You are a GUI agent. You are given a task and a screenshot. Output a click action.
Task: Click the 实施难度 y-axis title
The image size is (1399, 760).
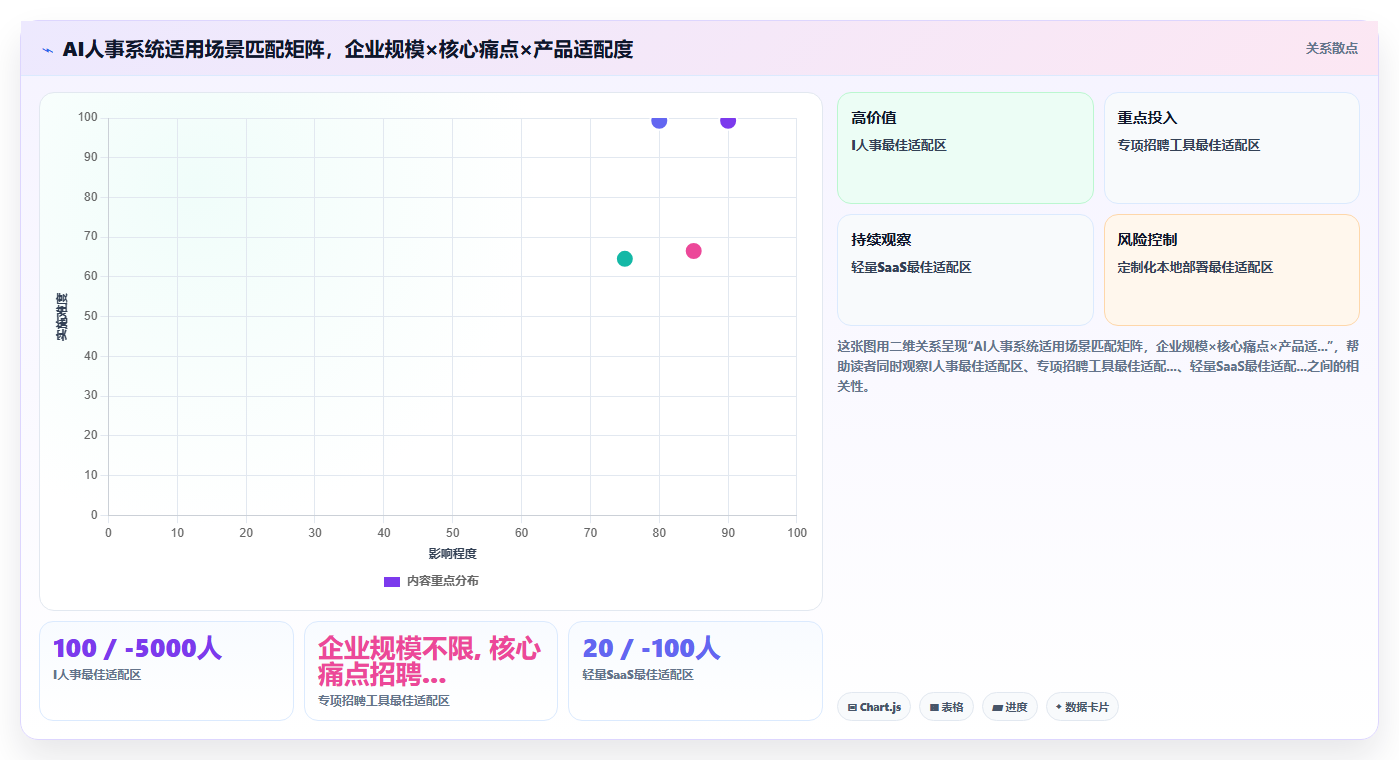[x=62, y=317]
